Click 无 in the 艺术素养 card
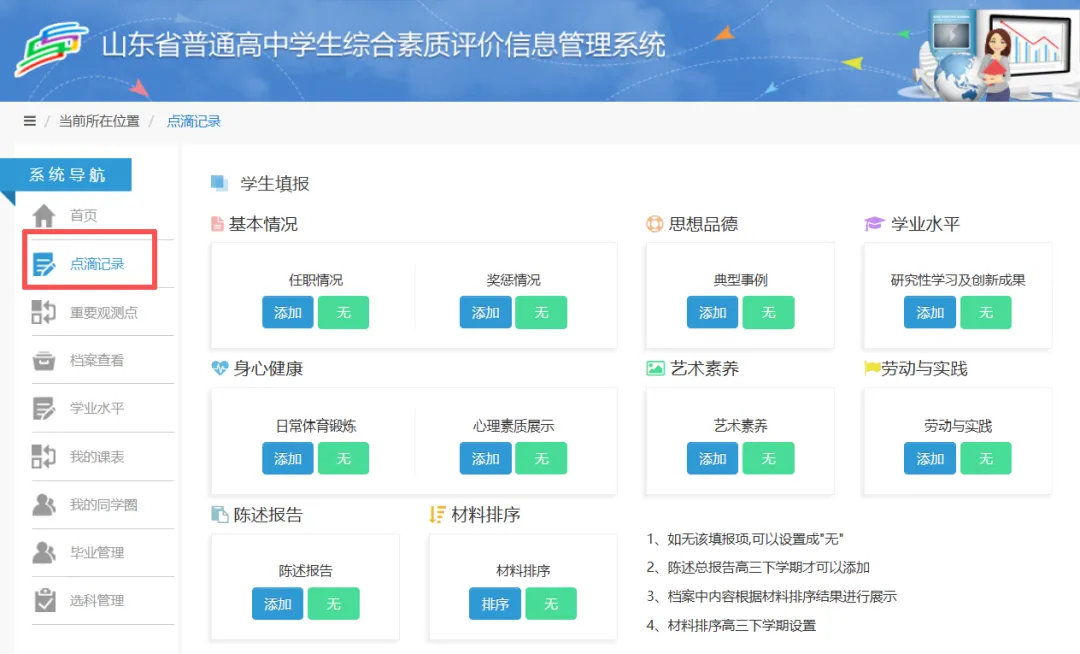This screenshot has height=654, width=1080. 769,458
